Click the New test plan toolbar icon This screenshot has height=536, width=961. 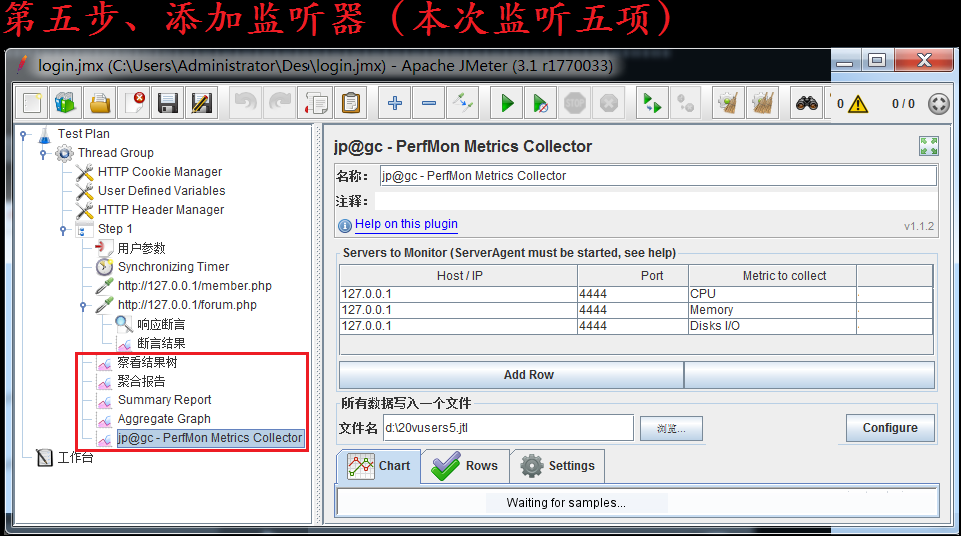[x=32, y=103]
